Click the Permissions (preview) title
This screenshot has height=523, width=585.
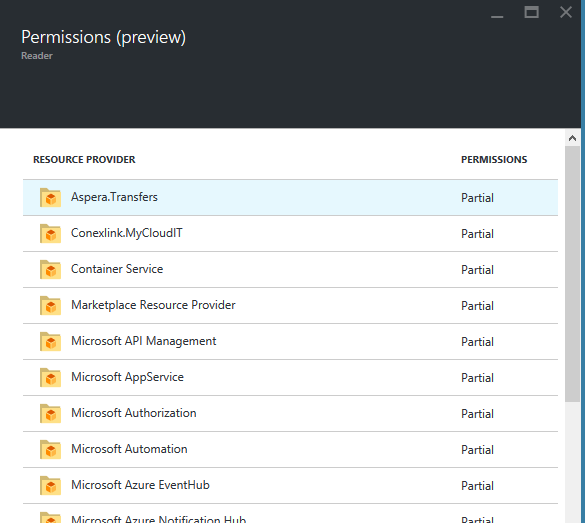103,37
